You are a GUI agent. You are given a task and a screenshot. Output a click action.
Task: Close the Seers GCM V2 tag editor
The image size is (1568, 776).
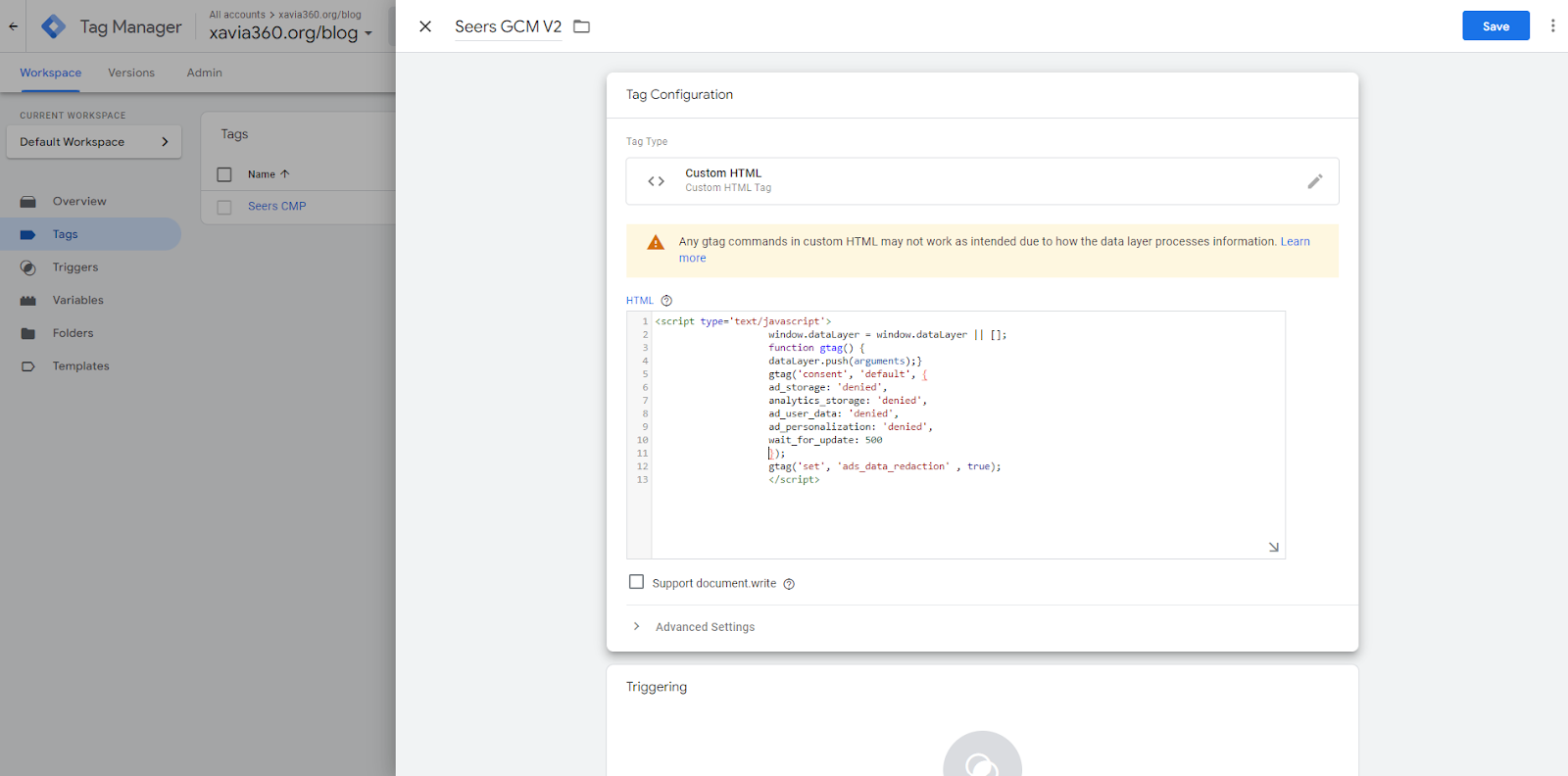[425, 26]
